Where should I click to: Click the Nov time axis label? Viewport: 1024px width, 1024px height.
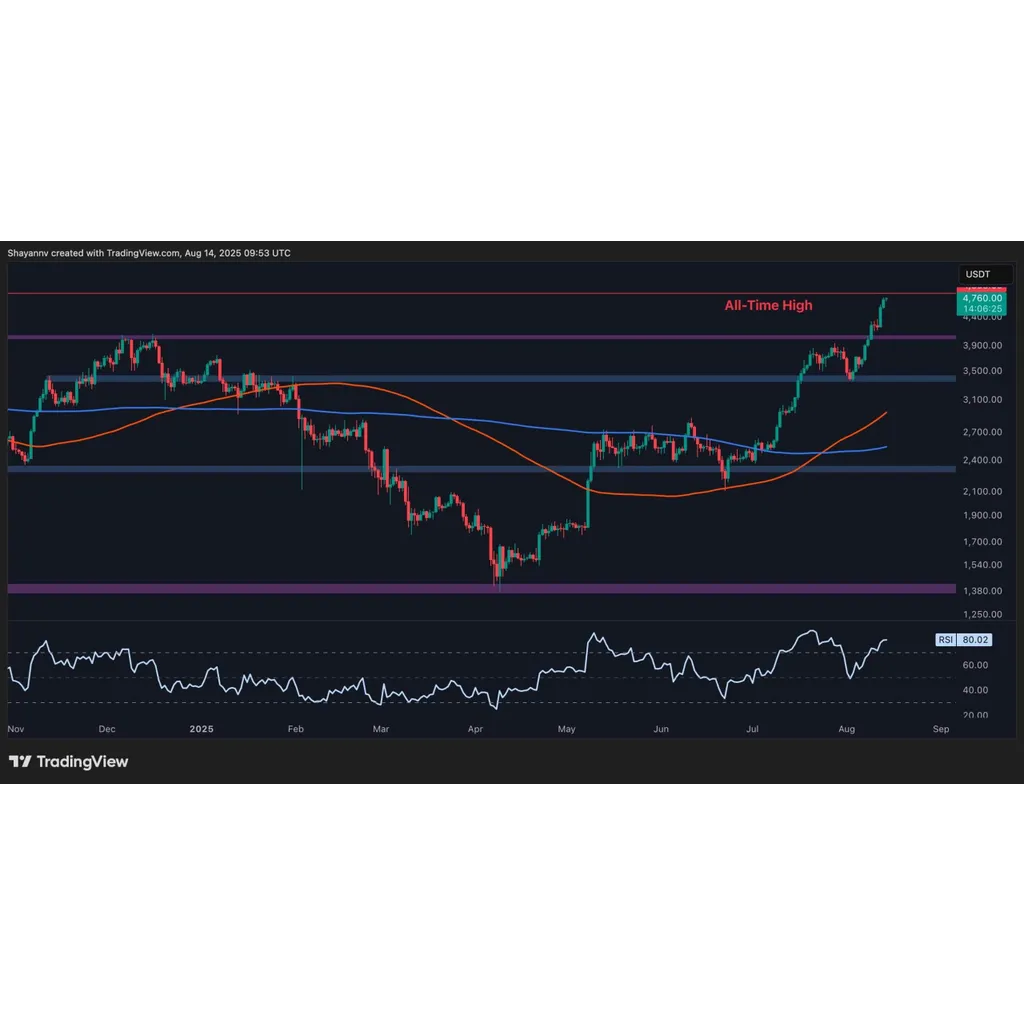pyautogui.click(x=16, y=729)
